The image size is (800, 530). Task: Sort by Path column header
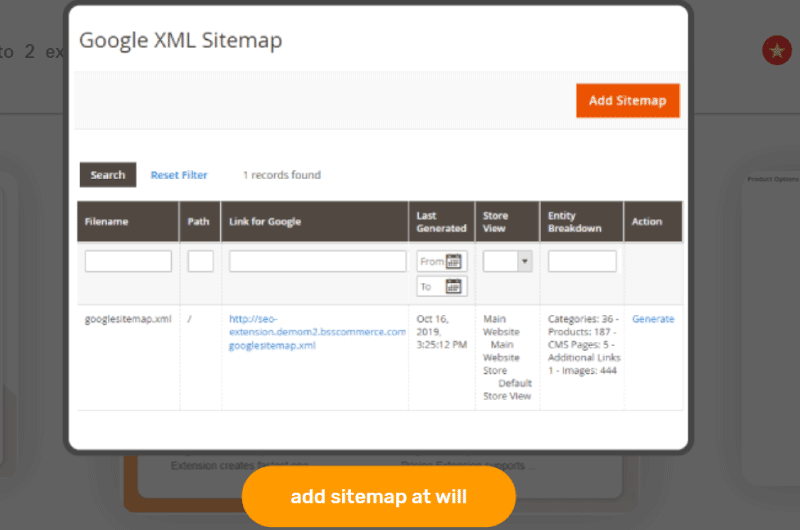click(x=200, y=221)
